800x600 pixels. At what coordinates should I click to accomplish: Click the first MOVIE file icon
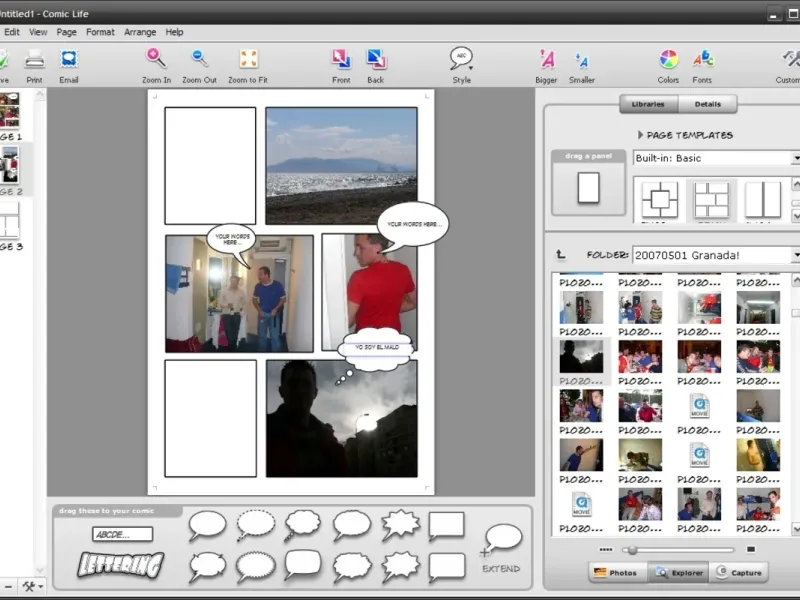point(699,406)
